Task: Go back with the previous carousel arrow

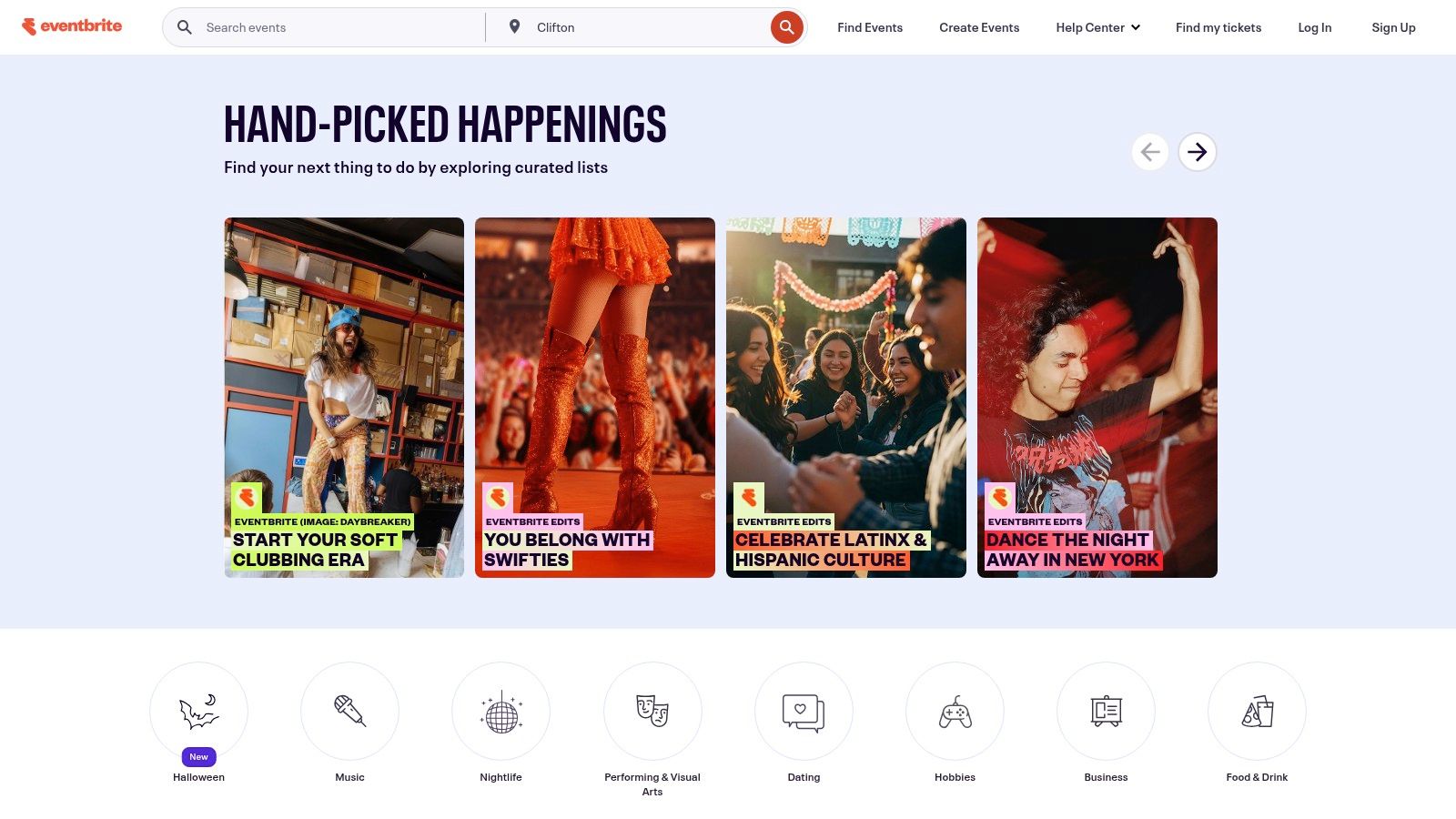Action: [1150, 152]
